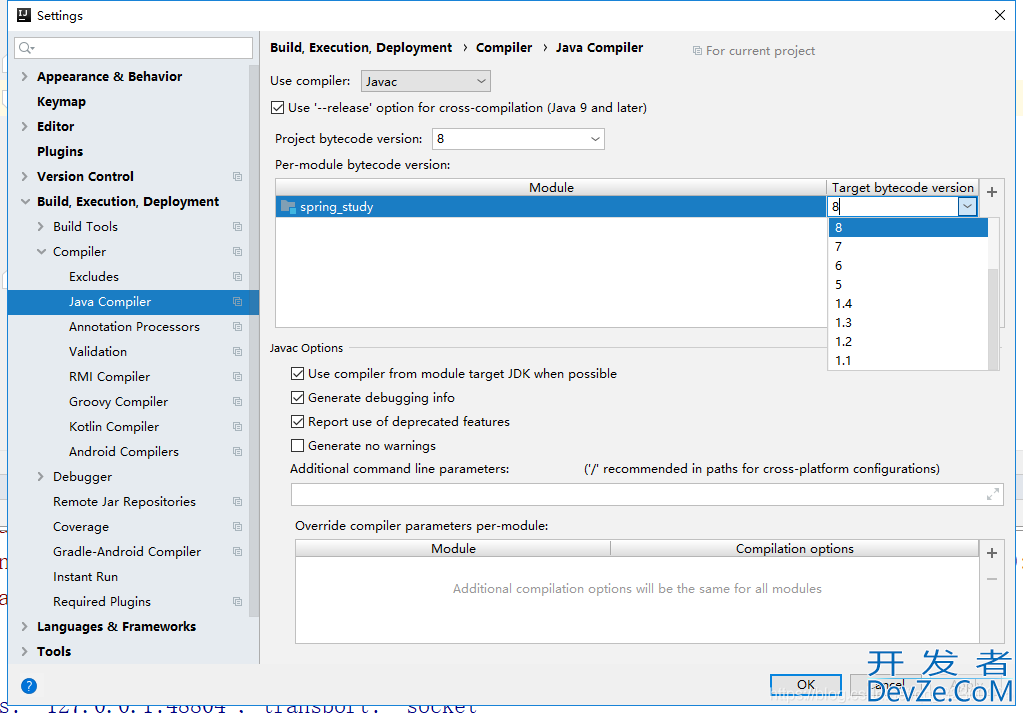Open Keymap settings page
This screenshot has height=713, width=1023.
61,102
